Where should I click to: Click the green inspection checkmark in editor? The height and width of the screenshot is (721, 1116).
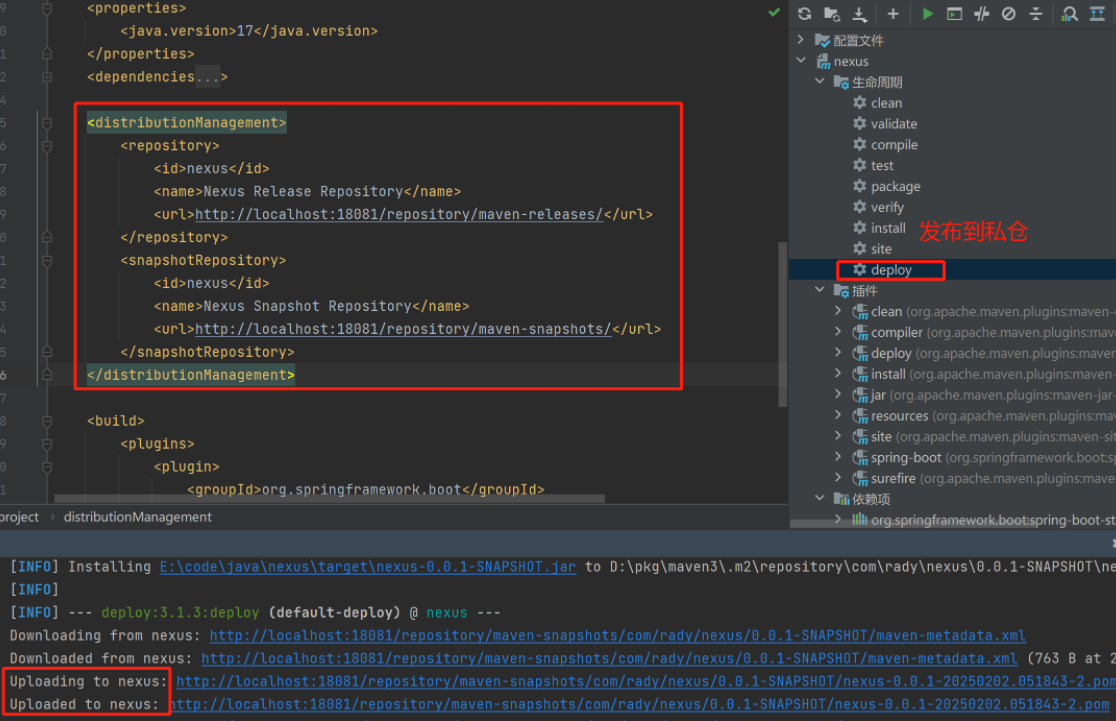click(x=774, y=12)
